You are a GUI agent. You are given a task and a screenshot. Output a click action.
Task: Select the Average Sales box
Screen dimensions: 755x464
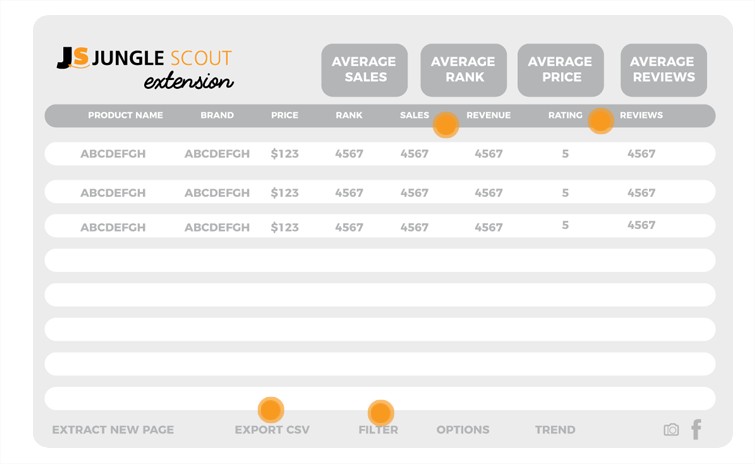click(x=364, y=70)
